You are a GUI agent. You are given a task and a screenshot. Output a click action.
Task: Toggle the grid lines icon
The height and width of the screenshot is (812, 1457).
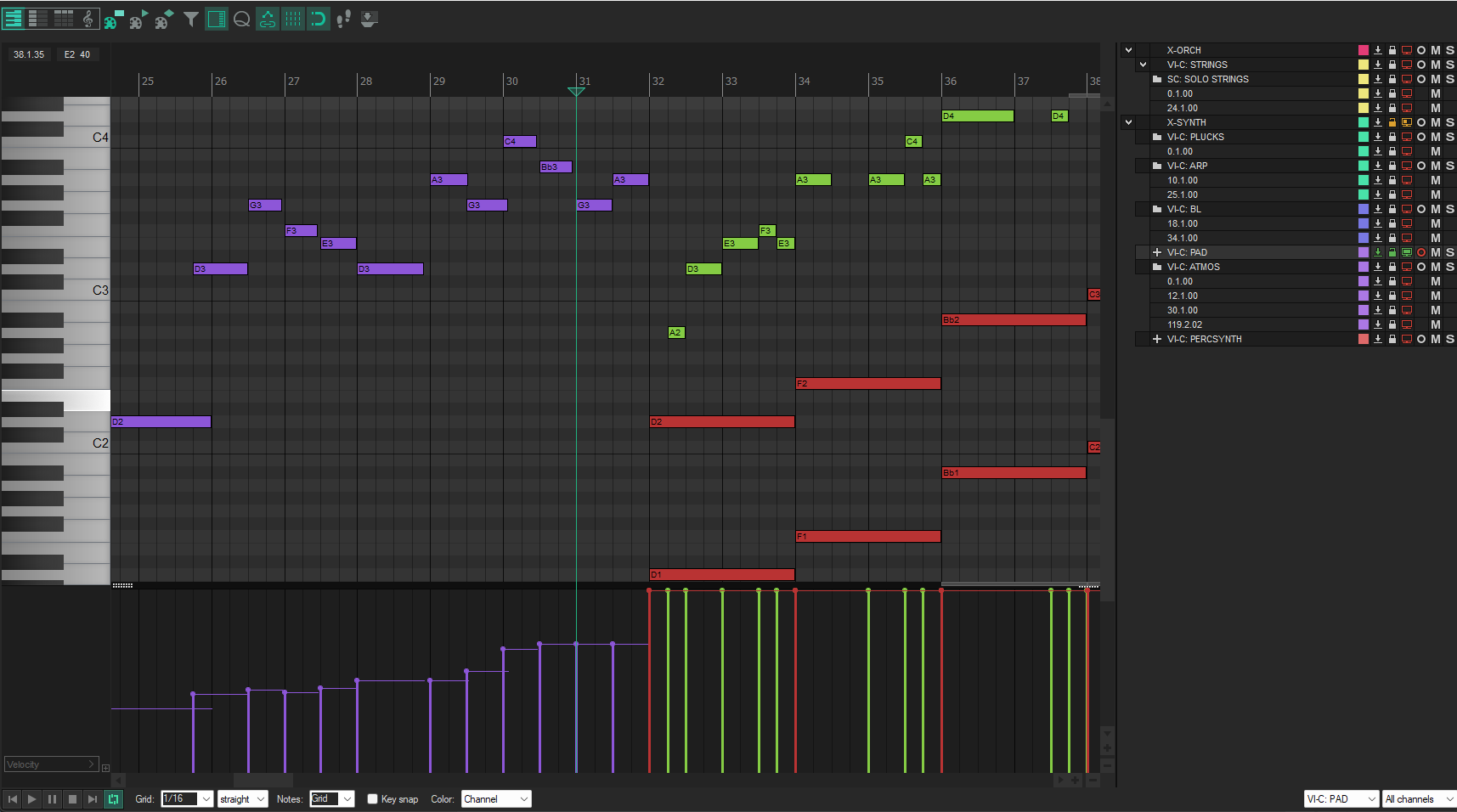[x=293, y=18]
